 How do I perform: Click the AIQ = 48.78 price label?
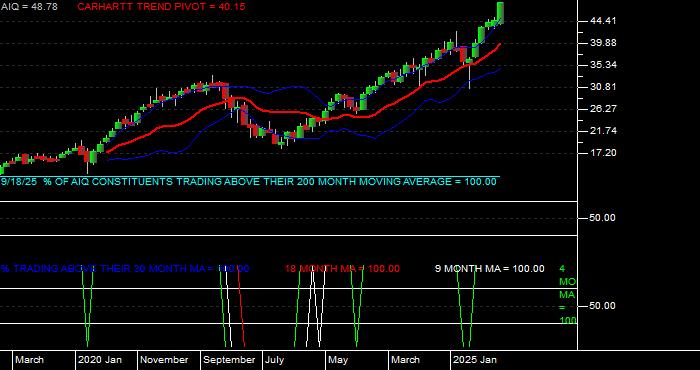[x=29, y=7]
